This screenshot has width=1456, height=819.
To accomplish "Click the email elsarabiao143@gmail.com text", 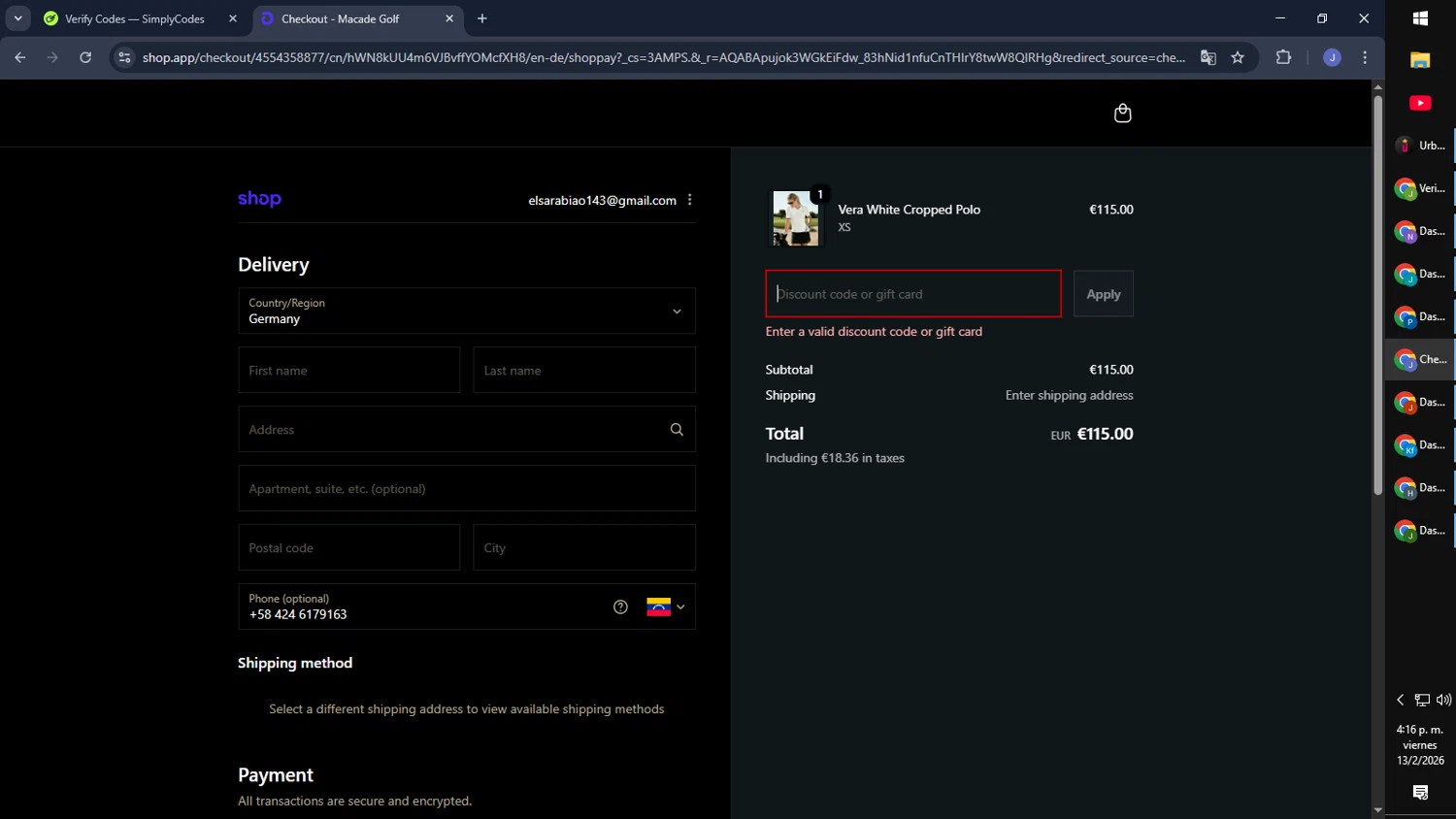I will (x=602, y=200).
